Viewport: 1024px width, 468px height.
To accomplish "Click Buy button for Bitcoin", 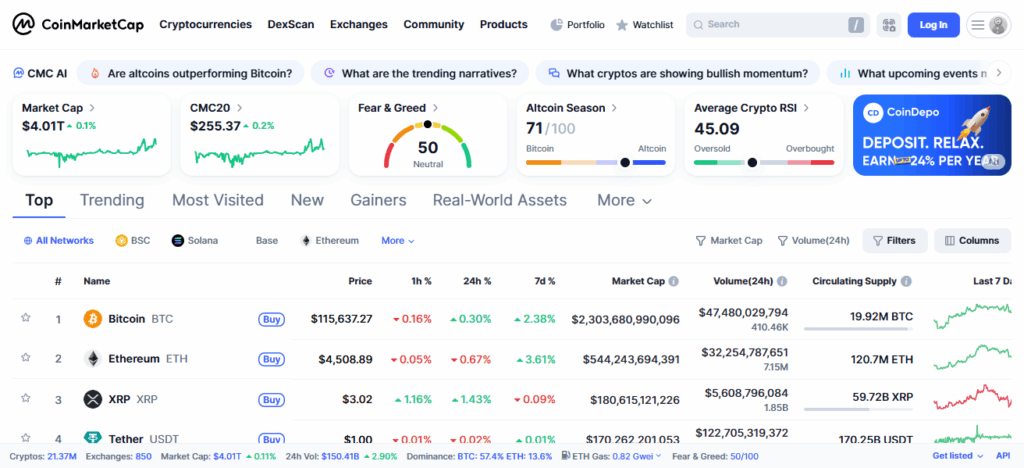I will pos(272,319).
